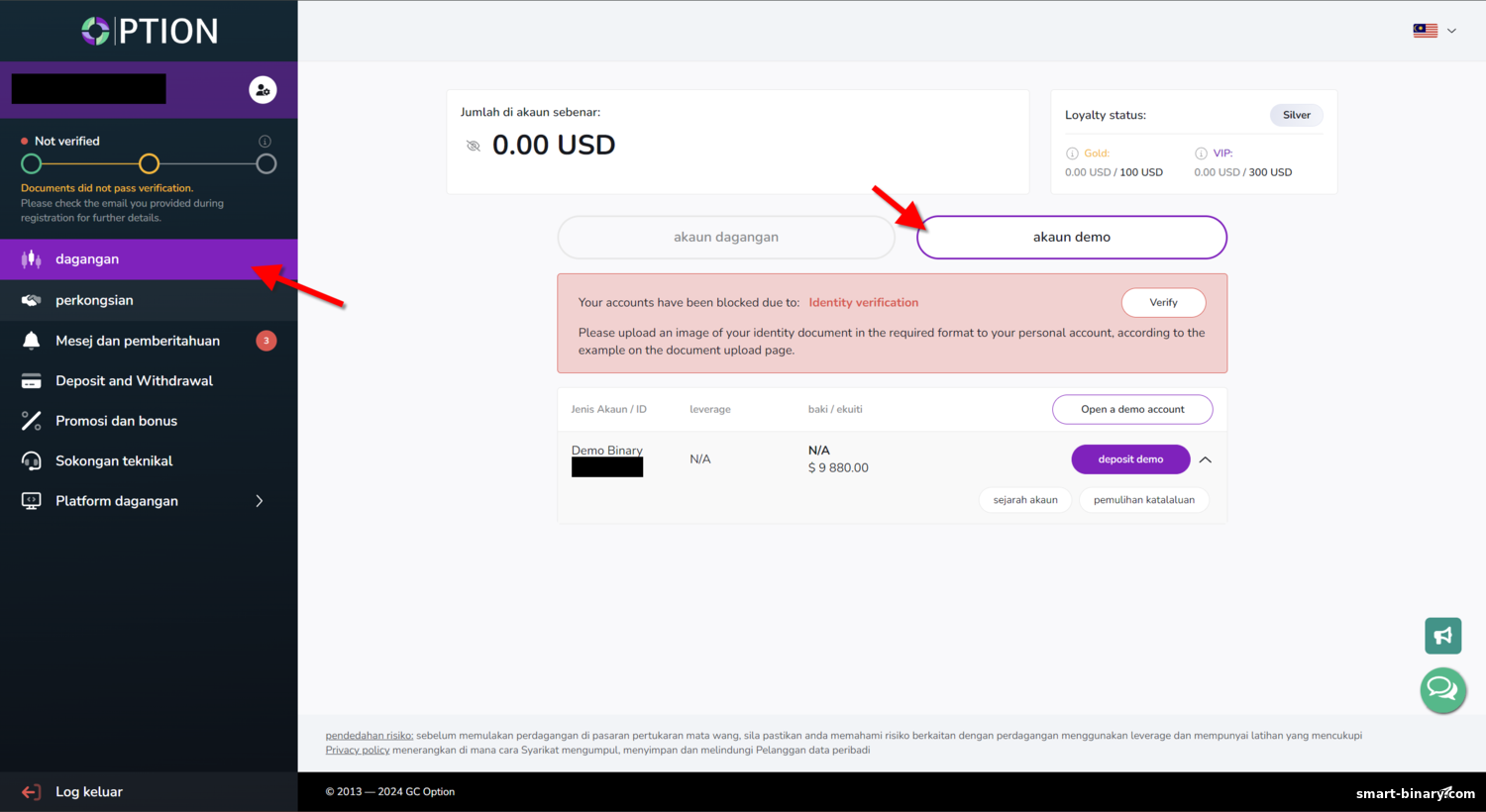Viewport: 1486px width, 812px height.
Task: Click the 0.00 USD real balance
Action: click(554, 146)
